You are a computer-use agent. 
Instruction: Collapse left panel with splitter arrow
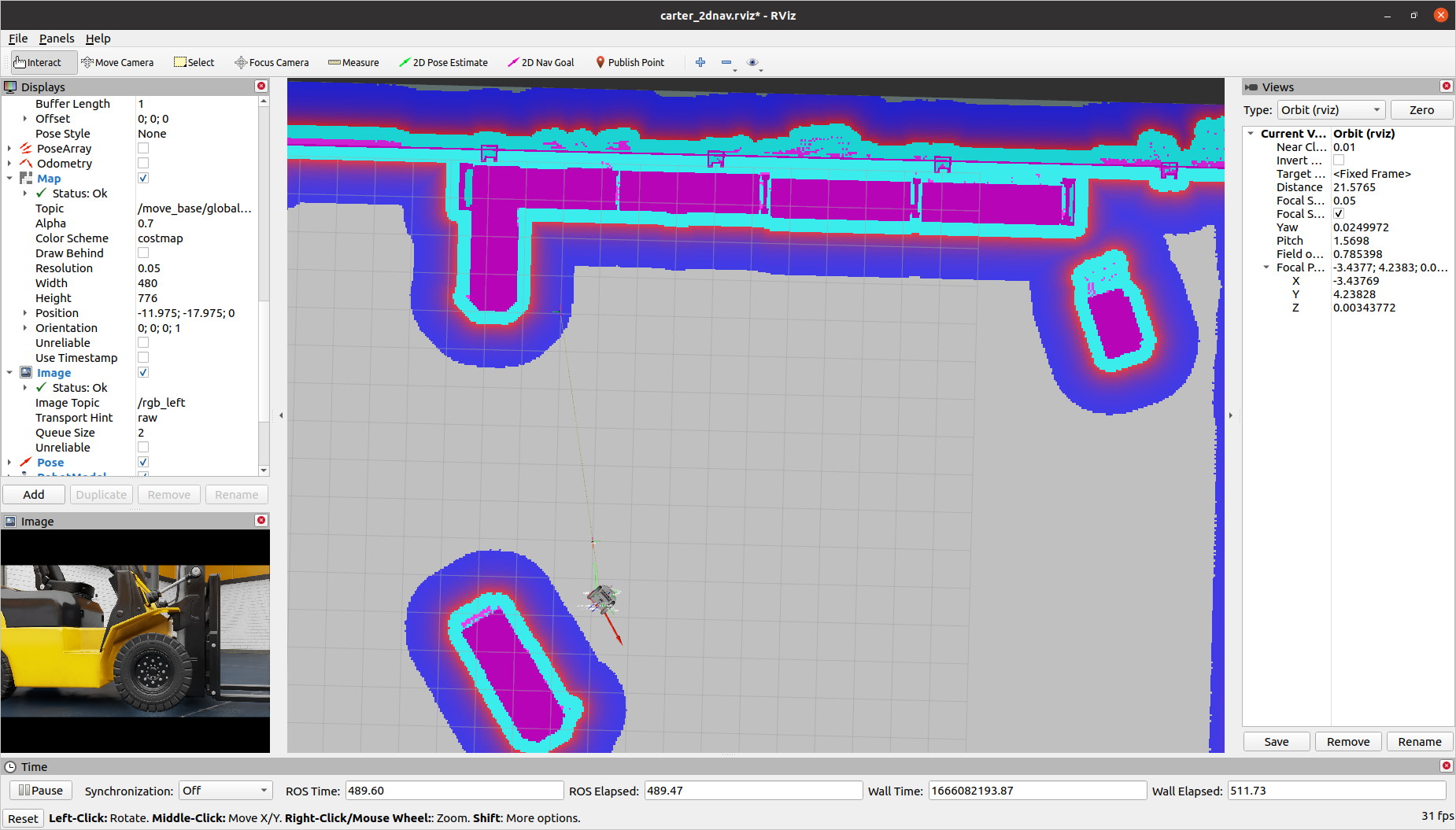[x=281, y=415]
